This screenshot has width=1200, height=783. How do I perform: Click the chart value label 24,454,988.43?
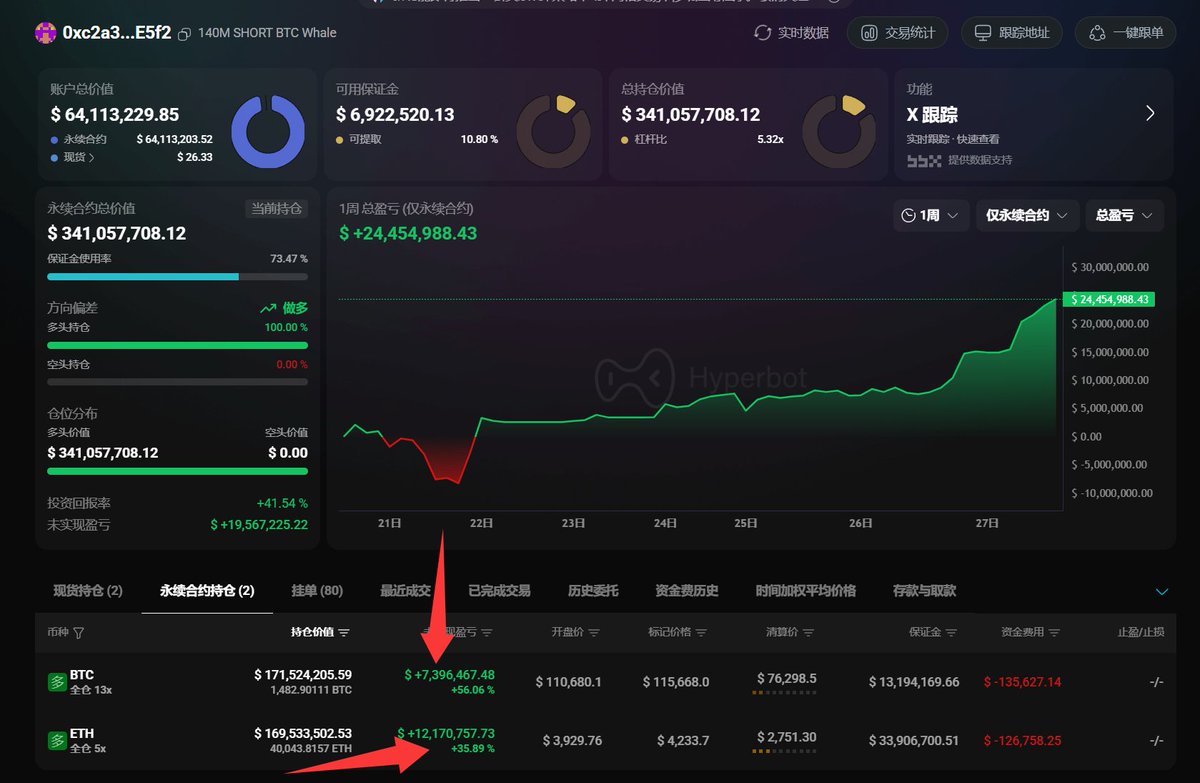click(x=1111, y=299)
